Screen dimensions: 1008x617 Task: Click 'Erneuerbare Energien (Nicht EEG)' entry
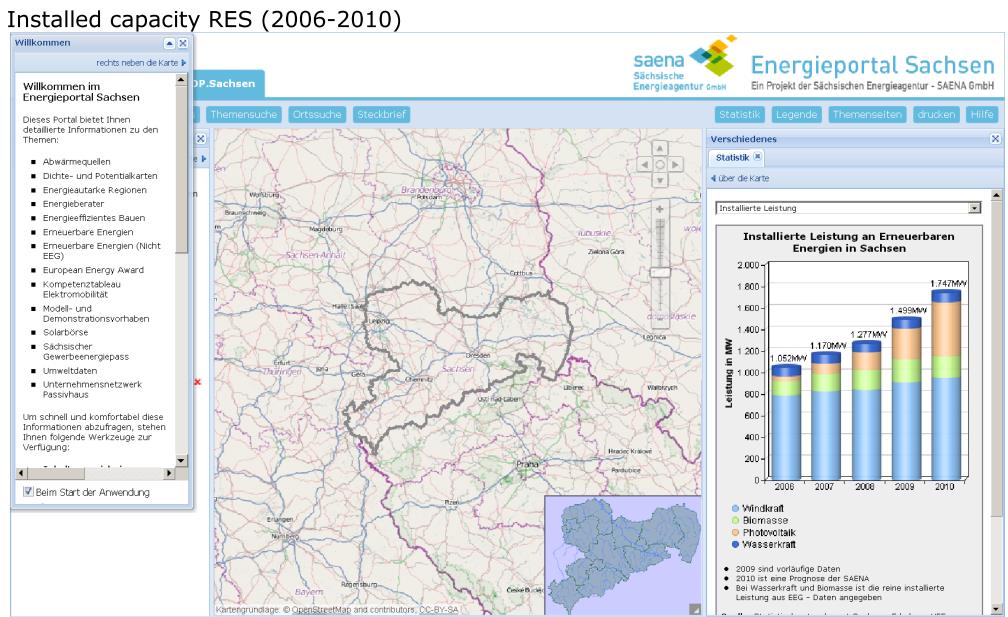pos(102,251)
